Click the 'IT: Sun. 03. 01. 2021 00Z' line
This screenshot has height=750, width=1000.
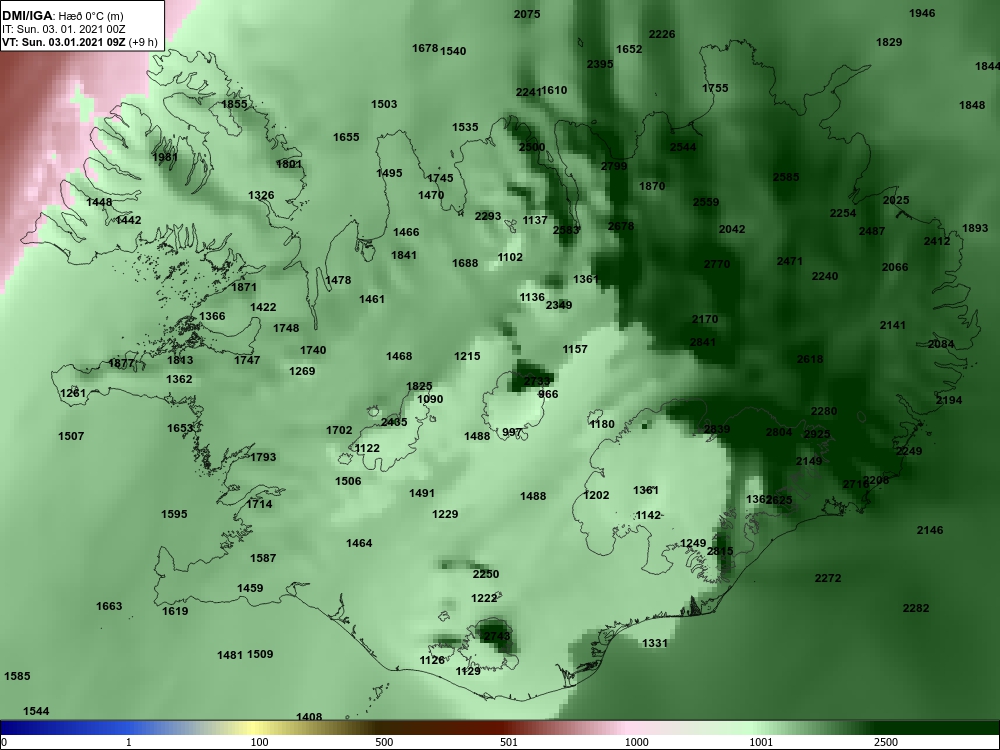coord(62,29)
